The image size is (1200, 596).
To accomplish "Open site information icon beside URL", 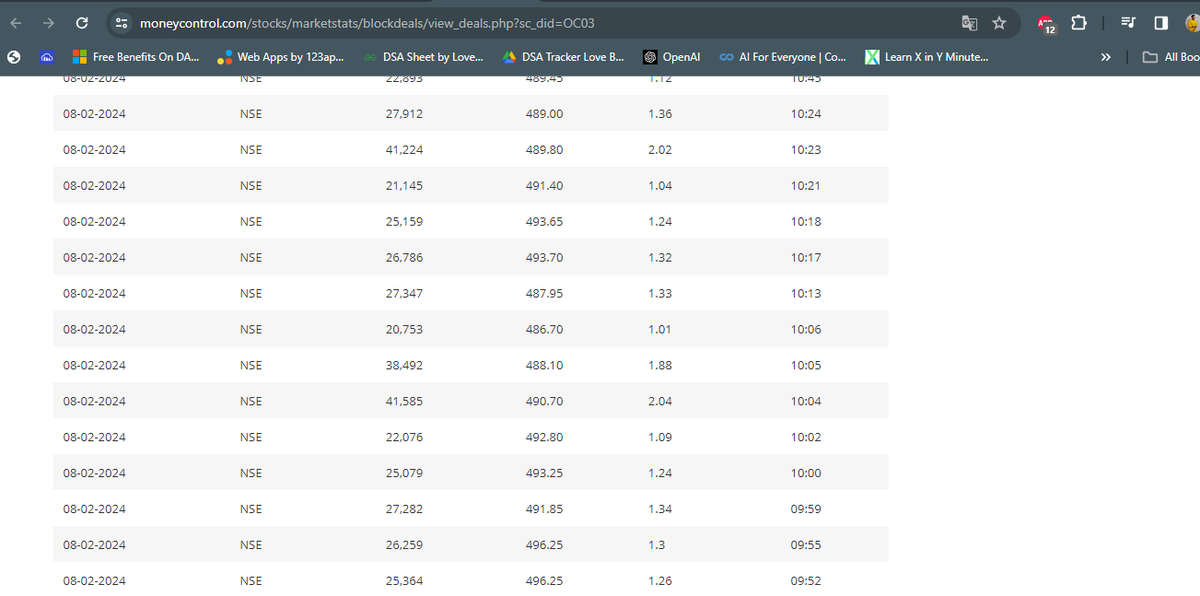I will (x=121, y=22).
